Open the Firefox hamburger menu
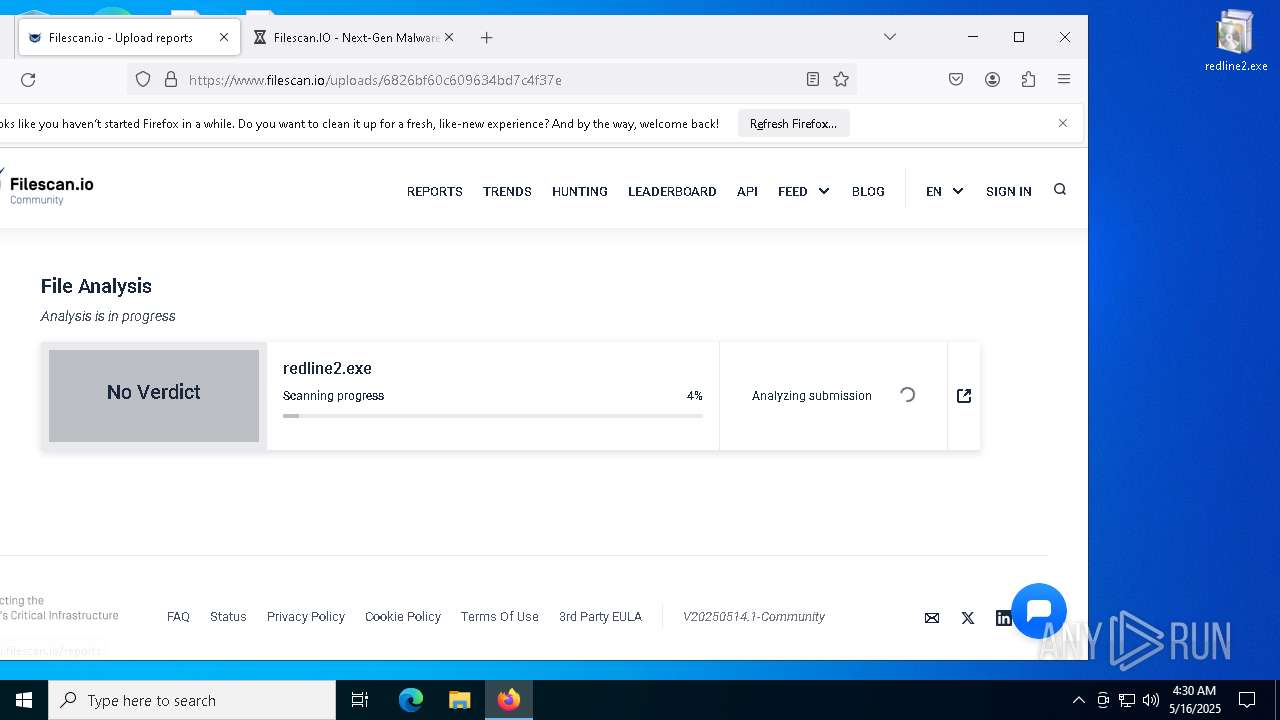 (1064, 79)
